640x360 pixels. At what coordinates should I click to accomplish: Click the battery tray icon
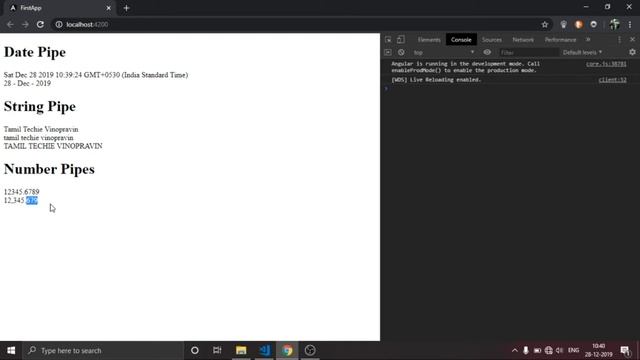[x=537, y=350]
